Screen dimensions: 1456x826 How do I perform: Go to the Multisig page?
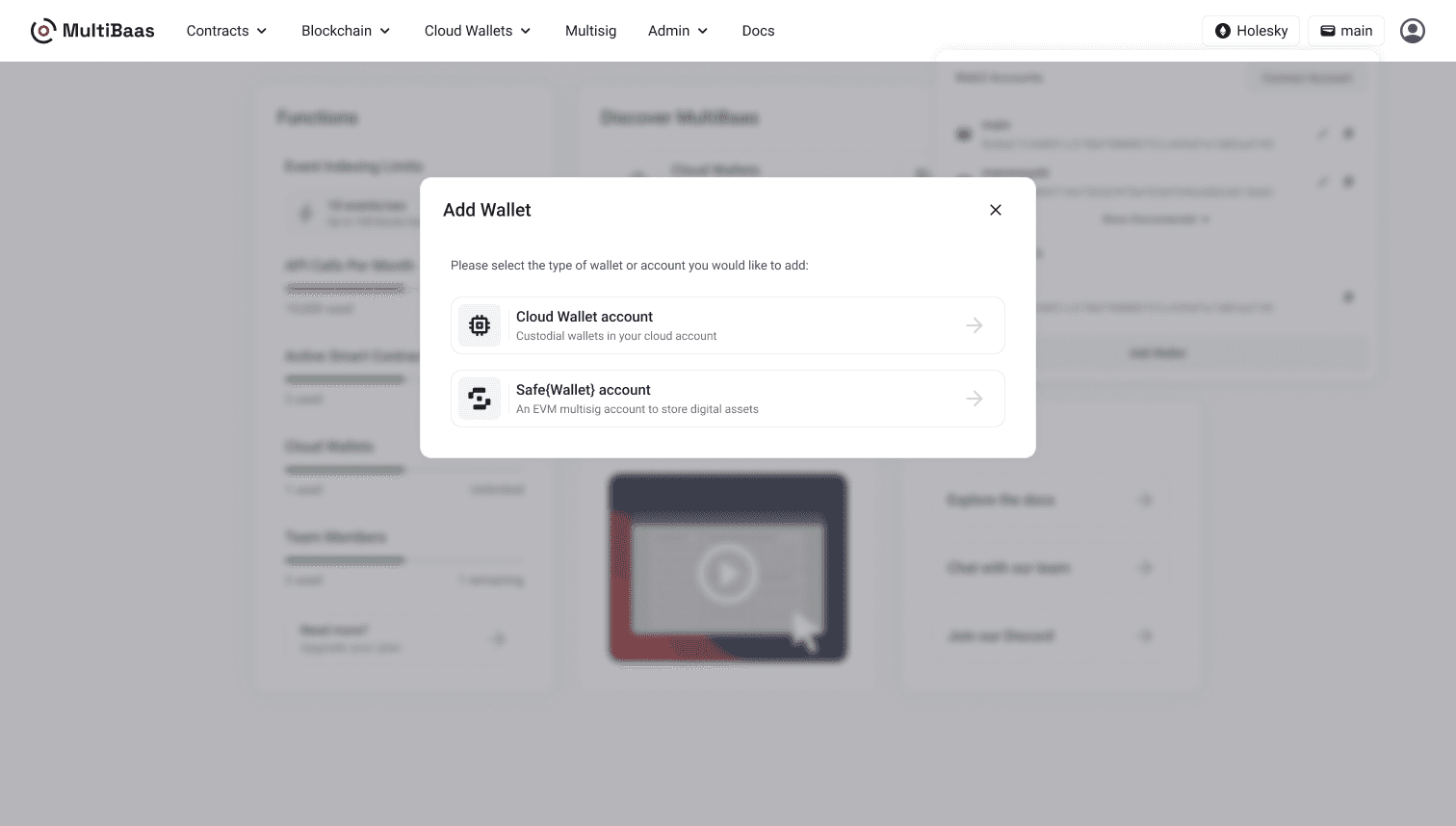point(590,31)
